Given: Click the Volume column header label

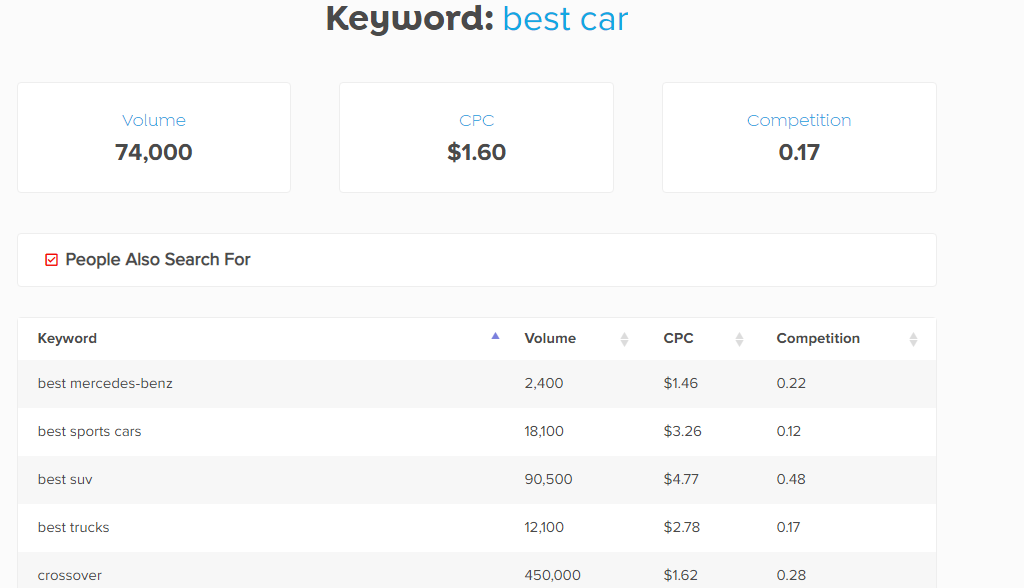Looking at the screenshot, I should coord(550,338).
